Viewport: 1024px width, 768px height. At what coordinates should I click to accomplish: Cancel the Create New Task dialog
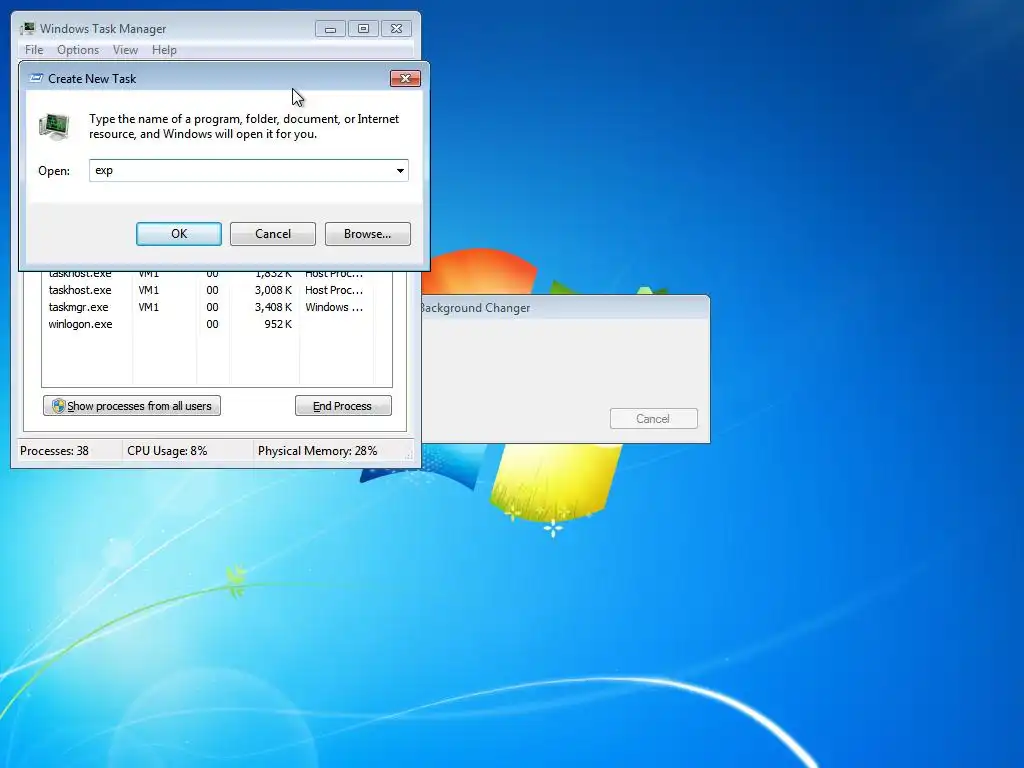point(273,234)
